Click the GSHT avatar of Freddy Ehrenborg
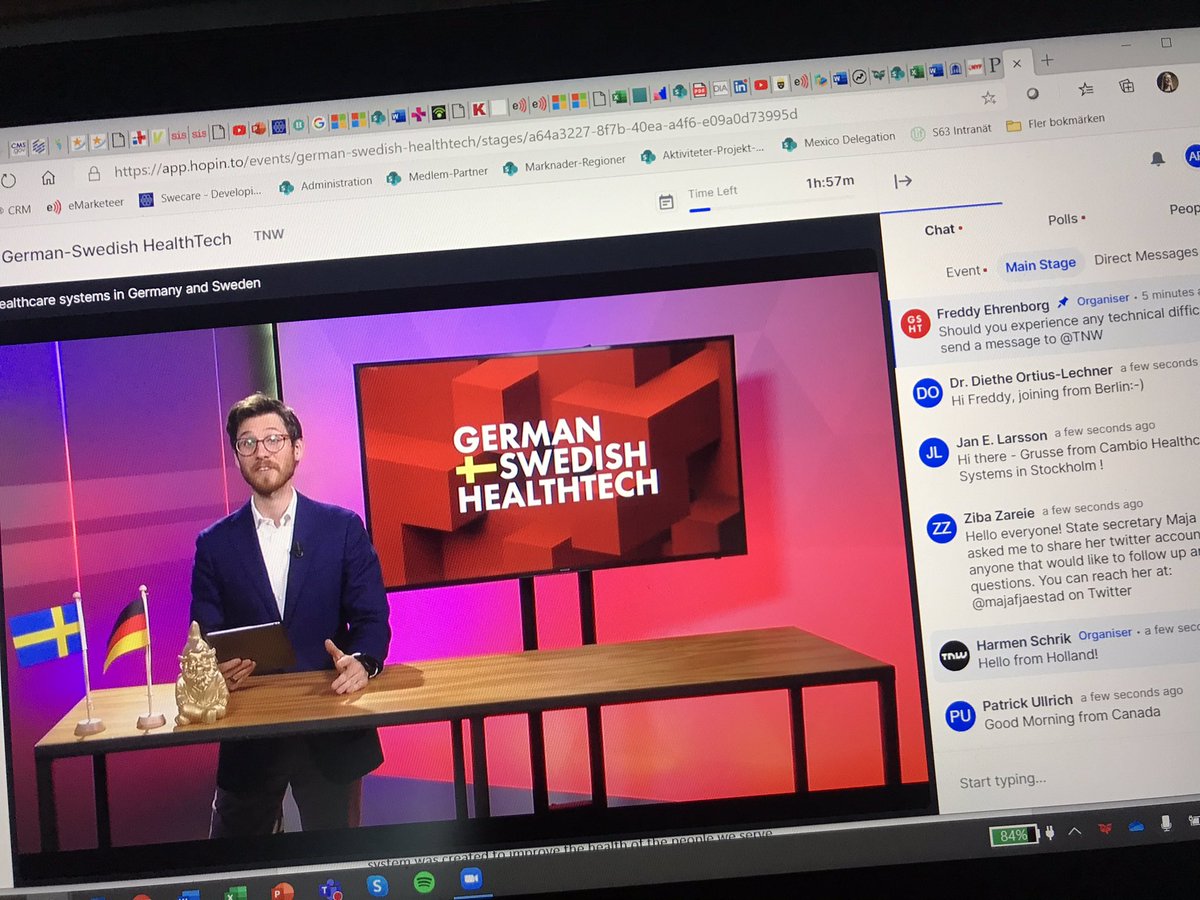 click(915, 323)
